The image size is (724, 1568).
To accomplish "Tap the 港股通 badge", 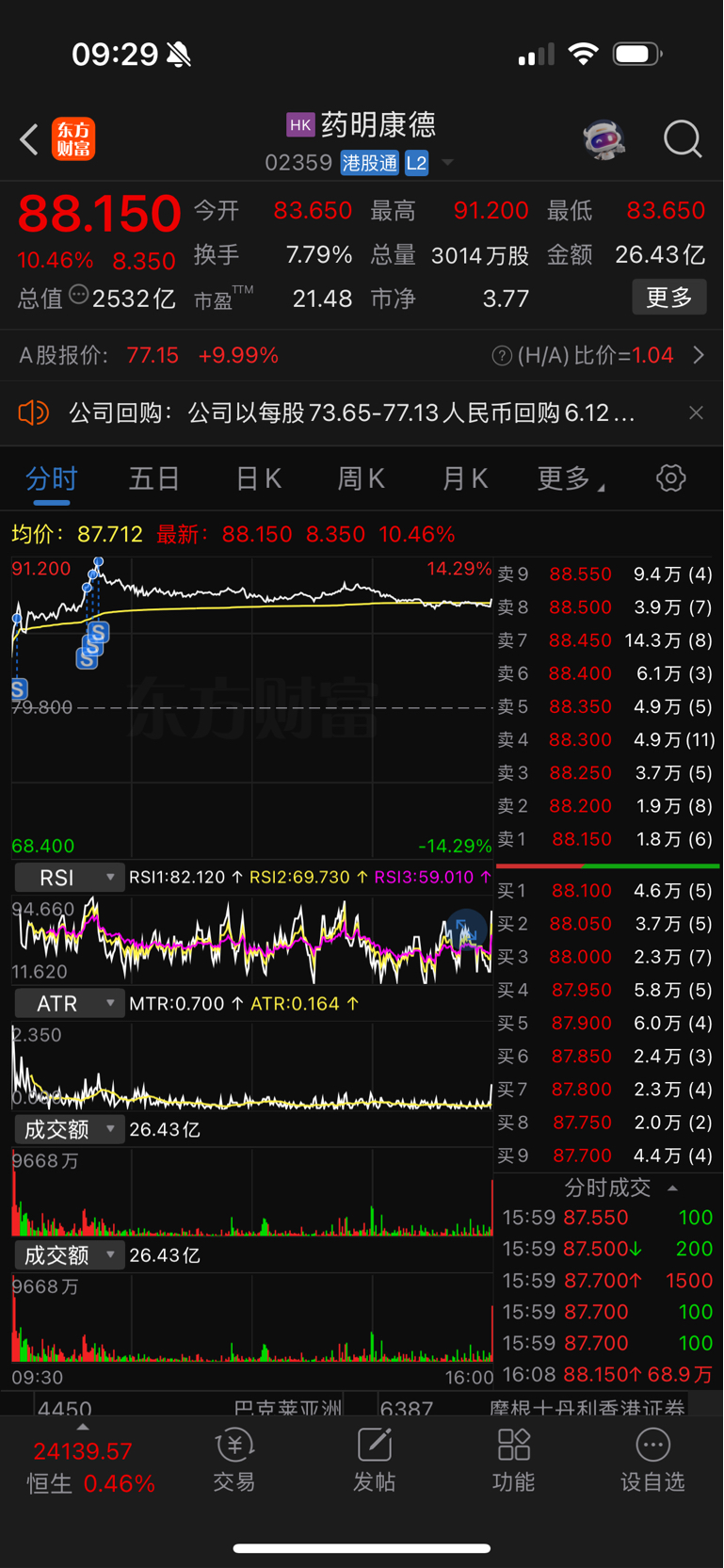I will click(x=370, y=163).
